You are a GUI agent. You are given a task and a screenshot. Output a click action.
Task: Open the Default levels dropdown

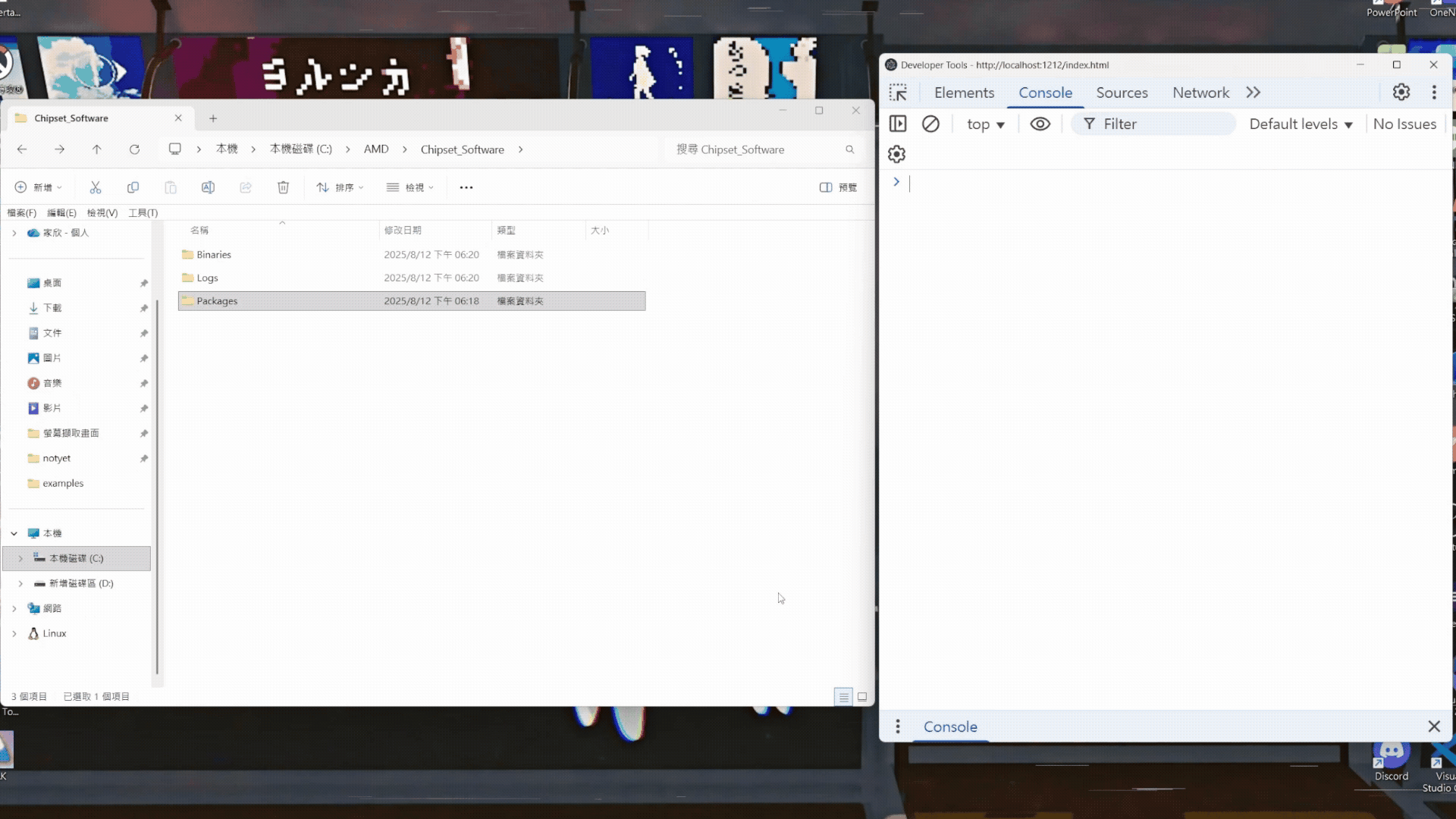[x=1300, y=124]
